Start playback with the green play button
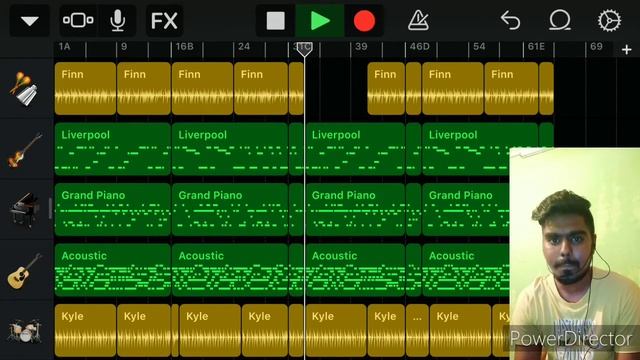Image resolution: width=640 pixels, height=360 pixels. coord(320,21)
